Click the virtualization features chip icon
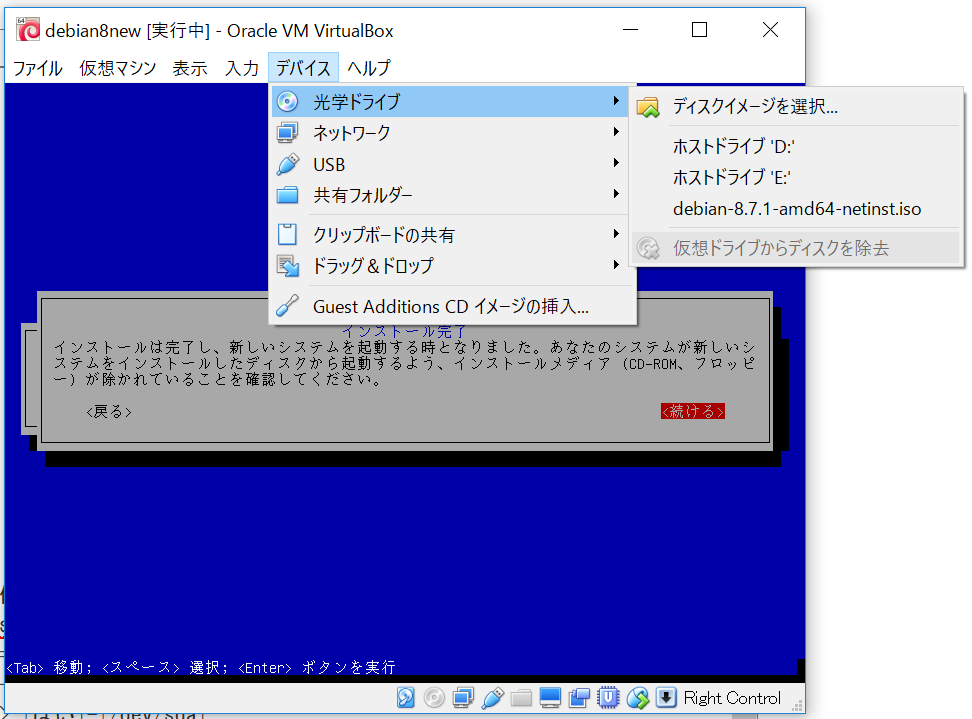The width and height of the screenshot is (972, 719). click(x=607, y=697)
